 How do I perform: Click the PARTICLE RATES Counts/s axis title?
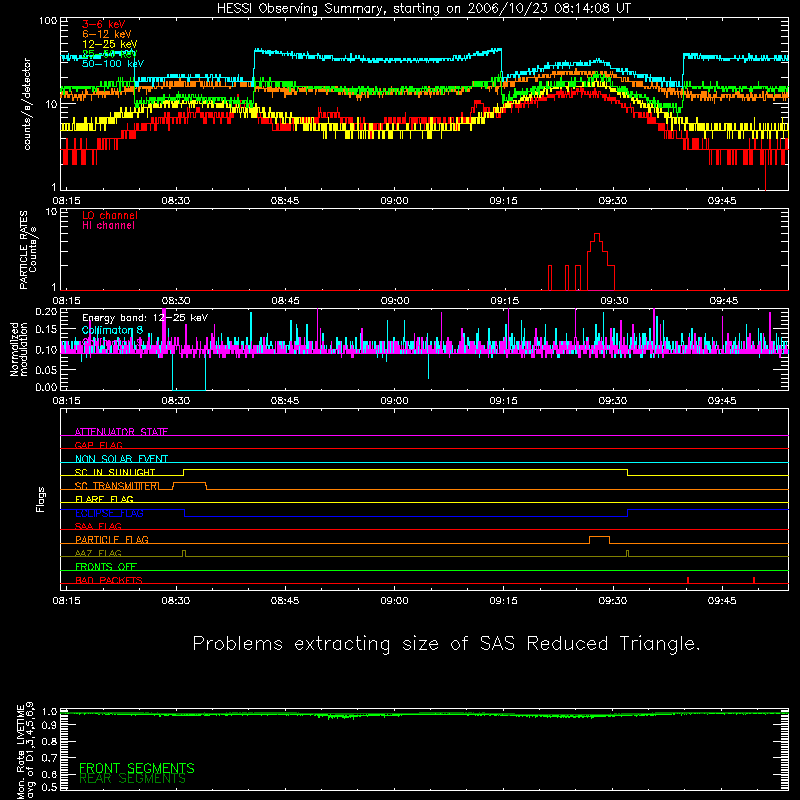tap(28, 250)
